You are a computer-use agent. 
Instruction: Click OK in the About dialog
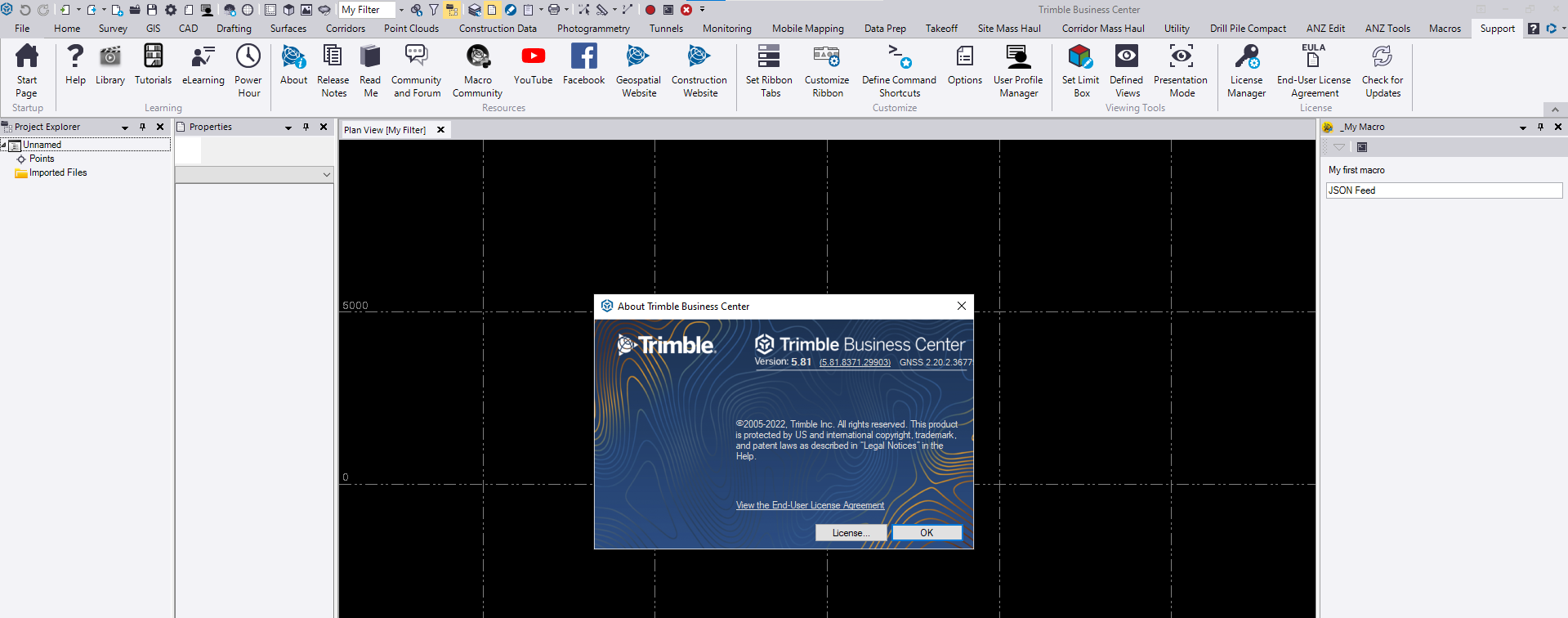coord(927,533)
